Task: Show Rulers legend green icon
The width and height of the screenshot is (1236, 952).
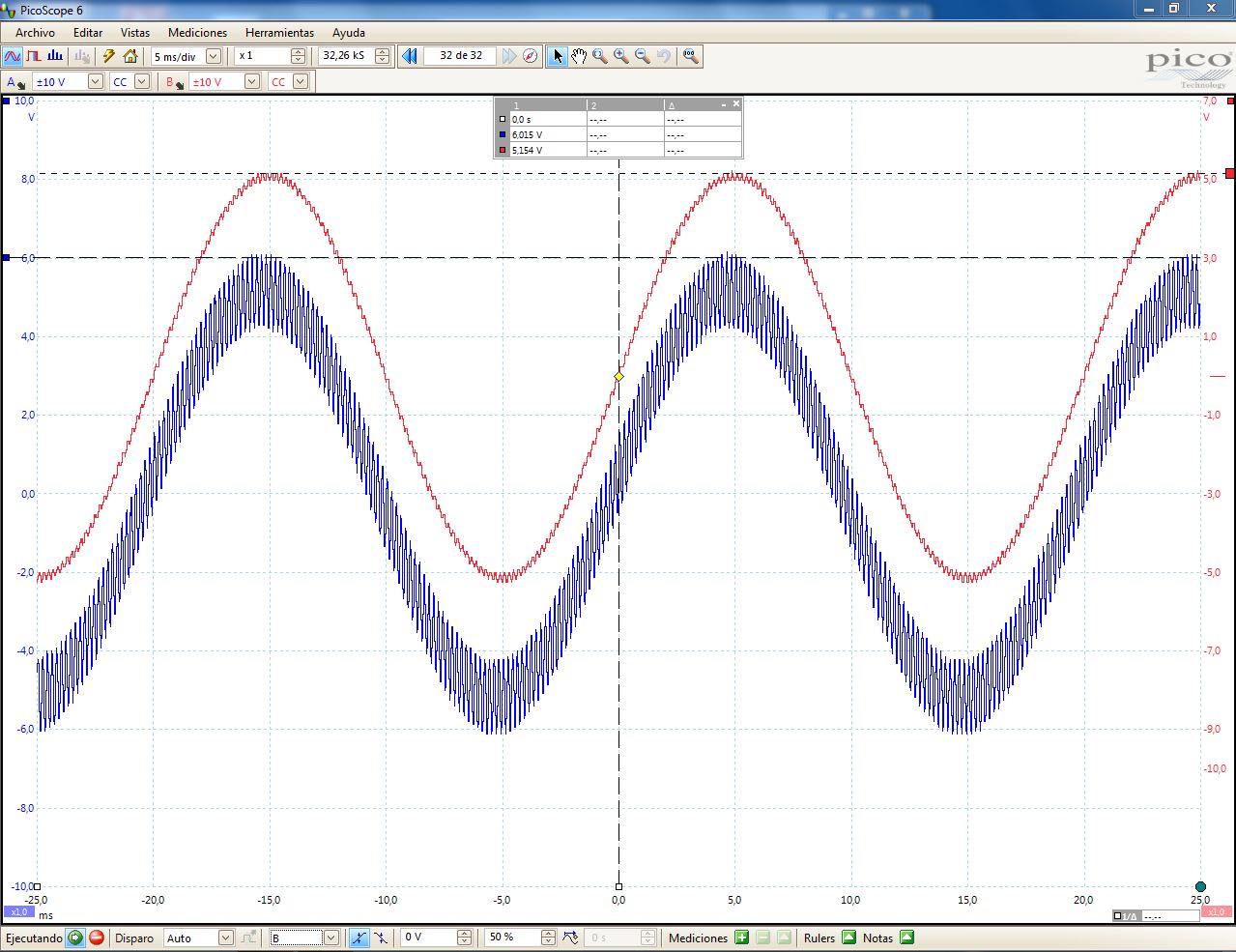Action: [x=848, y=938]
